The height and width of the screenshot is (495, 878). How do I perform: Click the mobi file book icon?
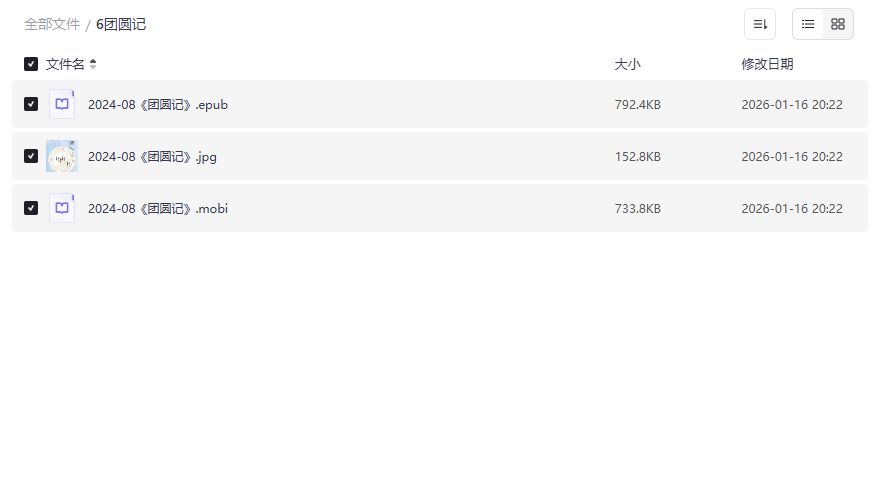point(62,208)
